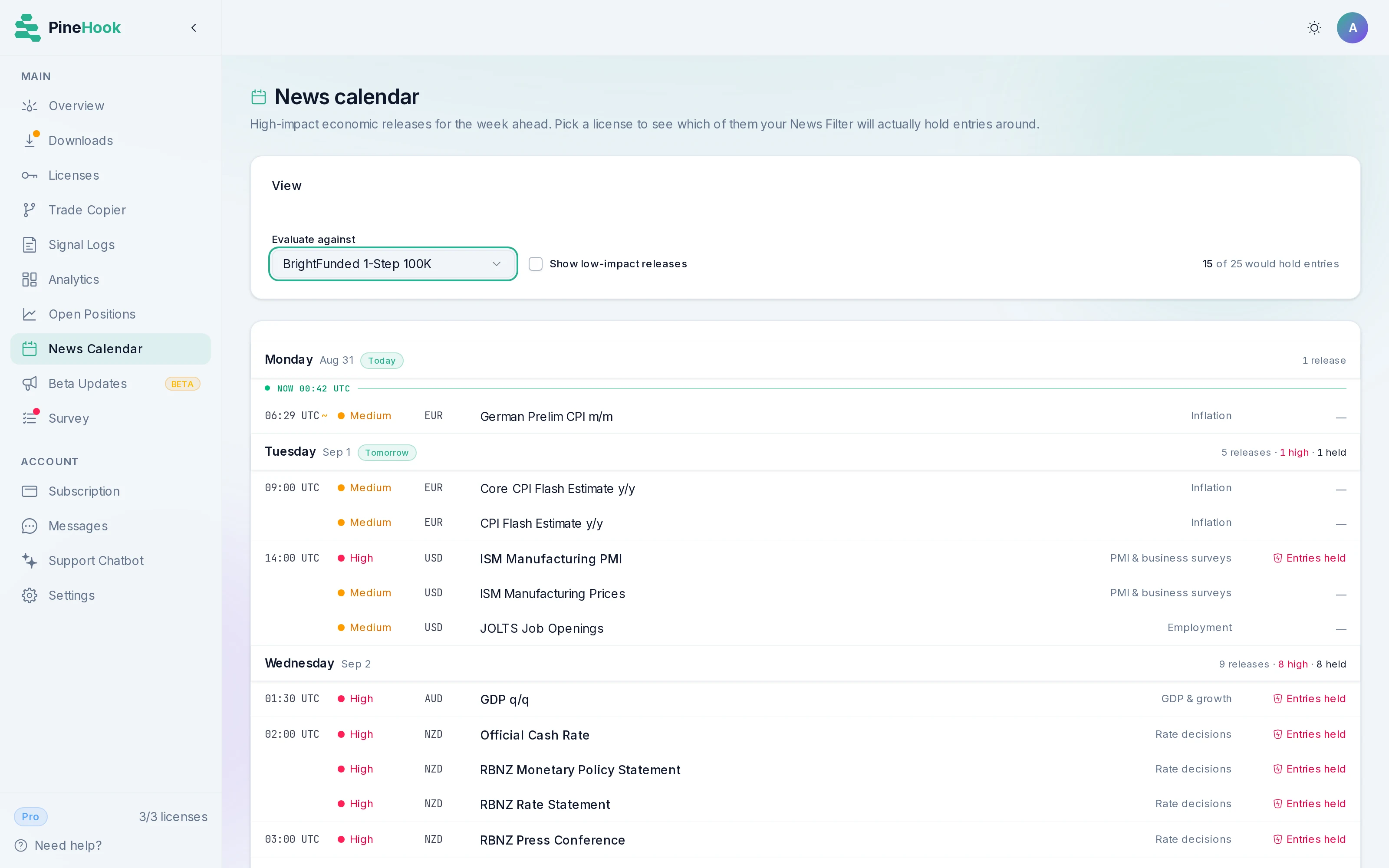Select the German Prelim CPI m/m row
Viewport: 1389px width, 868px height.
pos(805,416)
